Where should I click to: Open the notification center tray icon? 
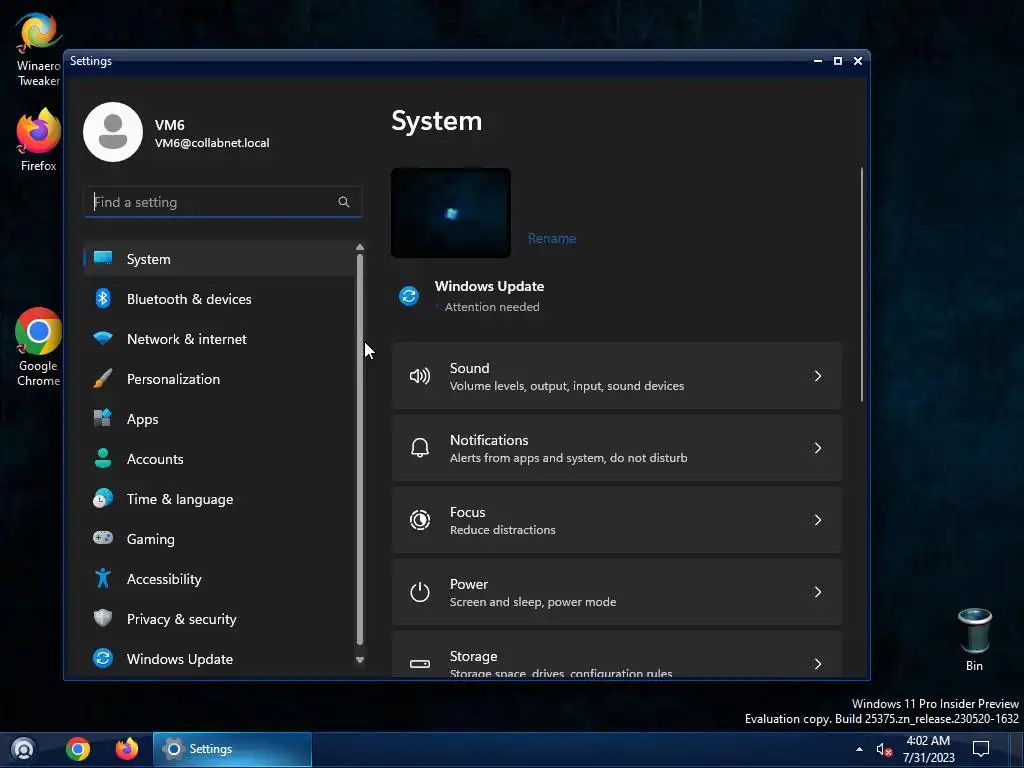pyautogui.click(x=980, y=748)
